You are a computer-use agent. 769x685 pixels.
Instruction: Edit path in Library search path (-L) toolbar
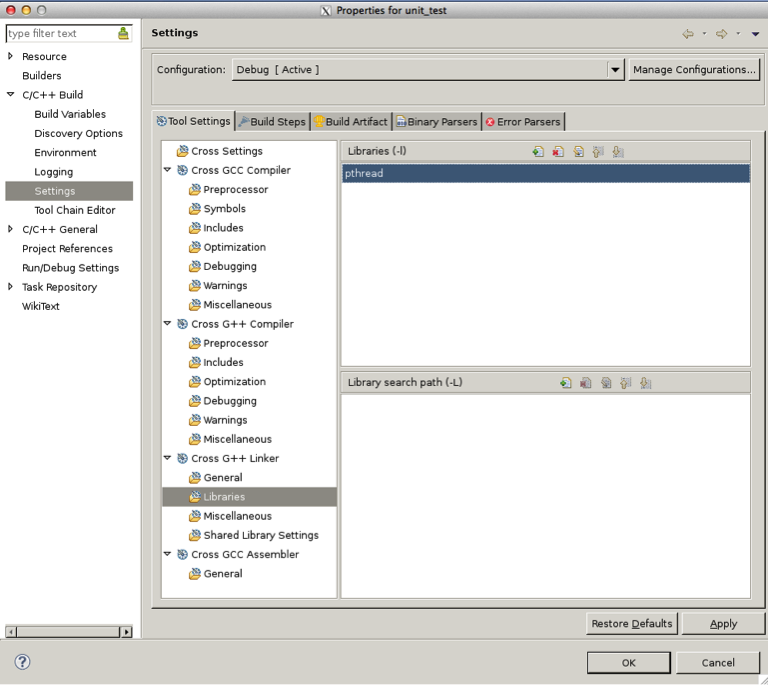pyautogui.click(x=606, y=383)
